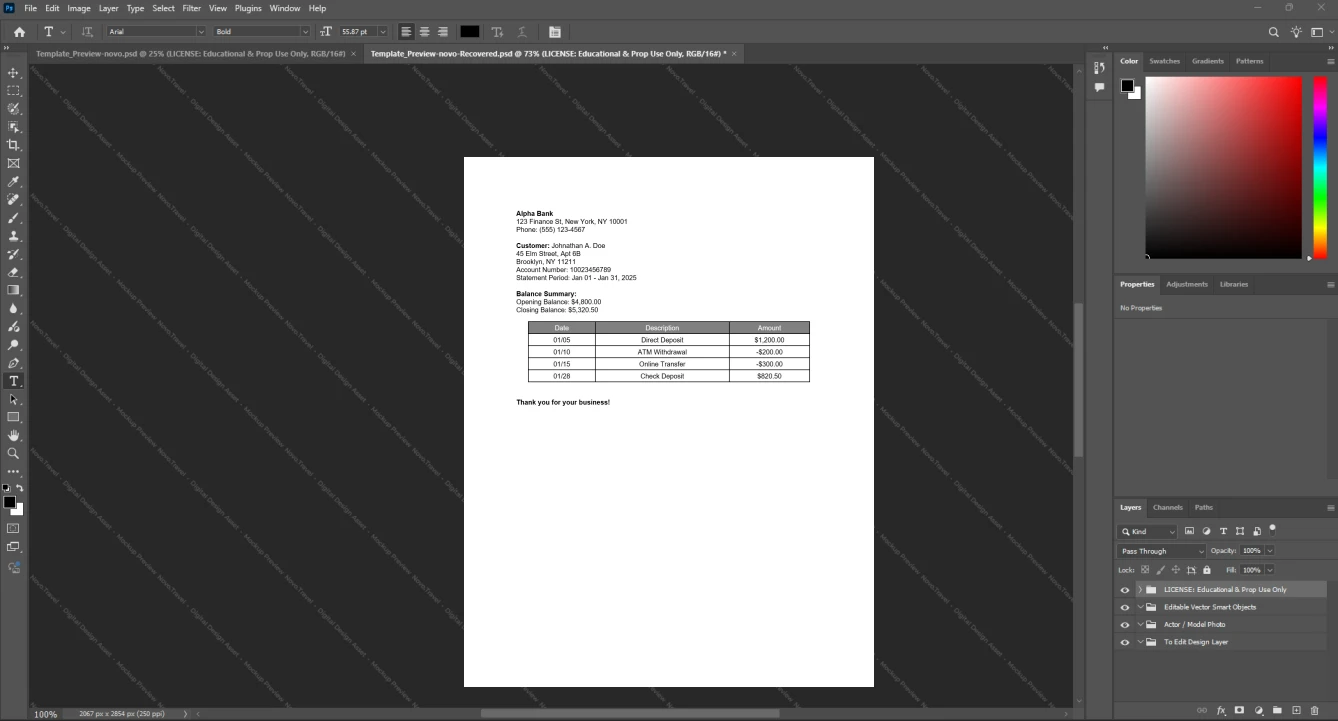
Task: Select the Zoom tool in toolbox
Action: [13, 454]
